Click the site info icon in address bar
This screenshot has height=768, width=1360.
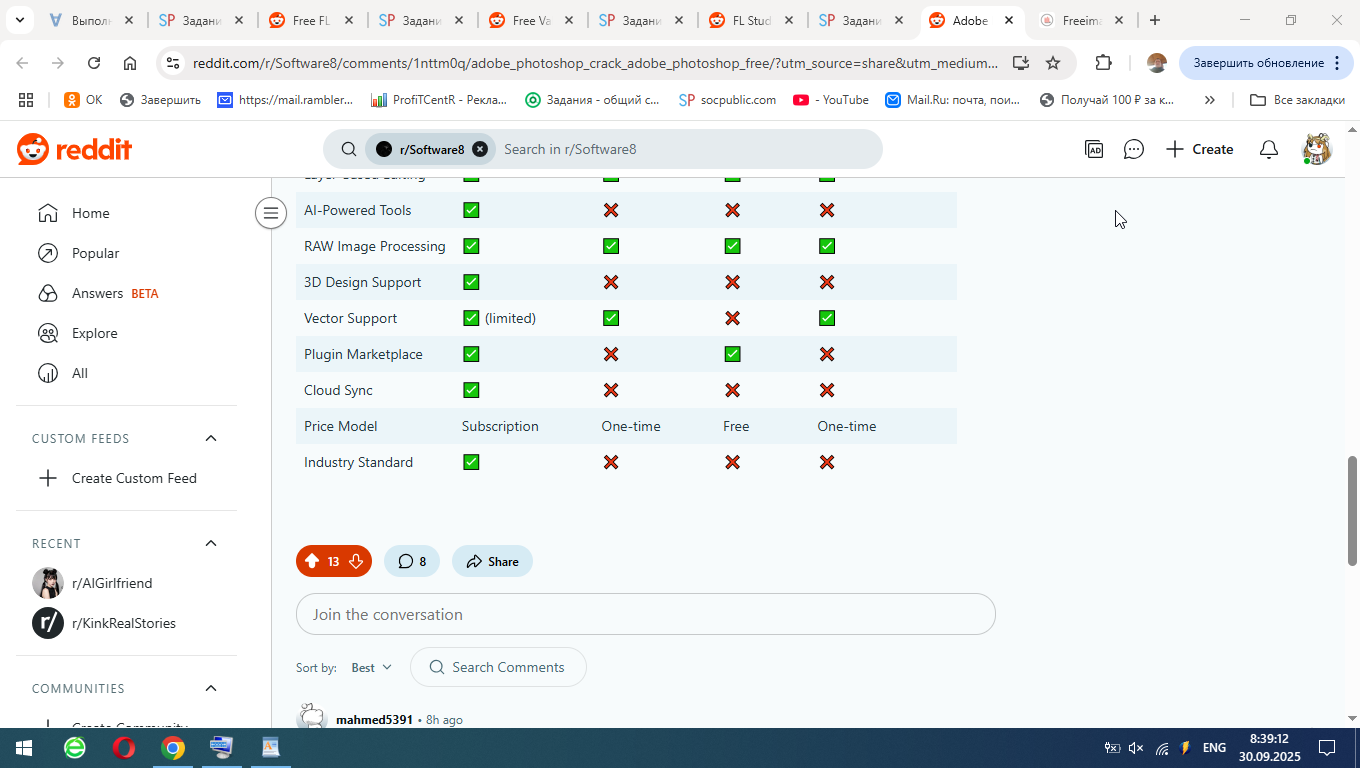pyautogui.click(x=172, y=63)
